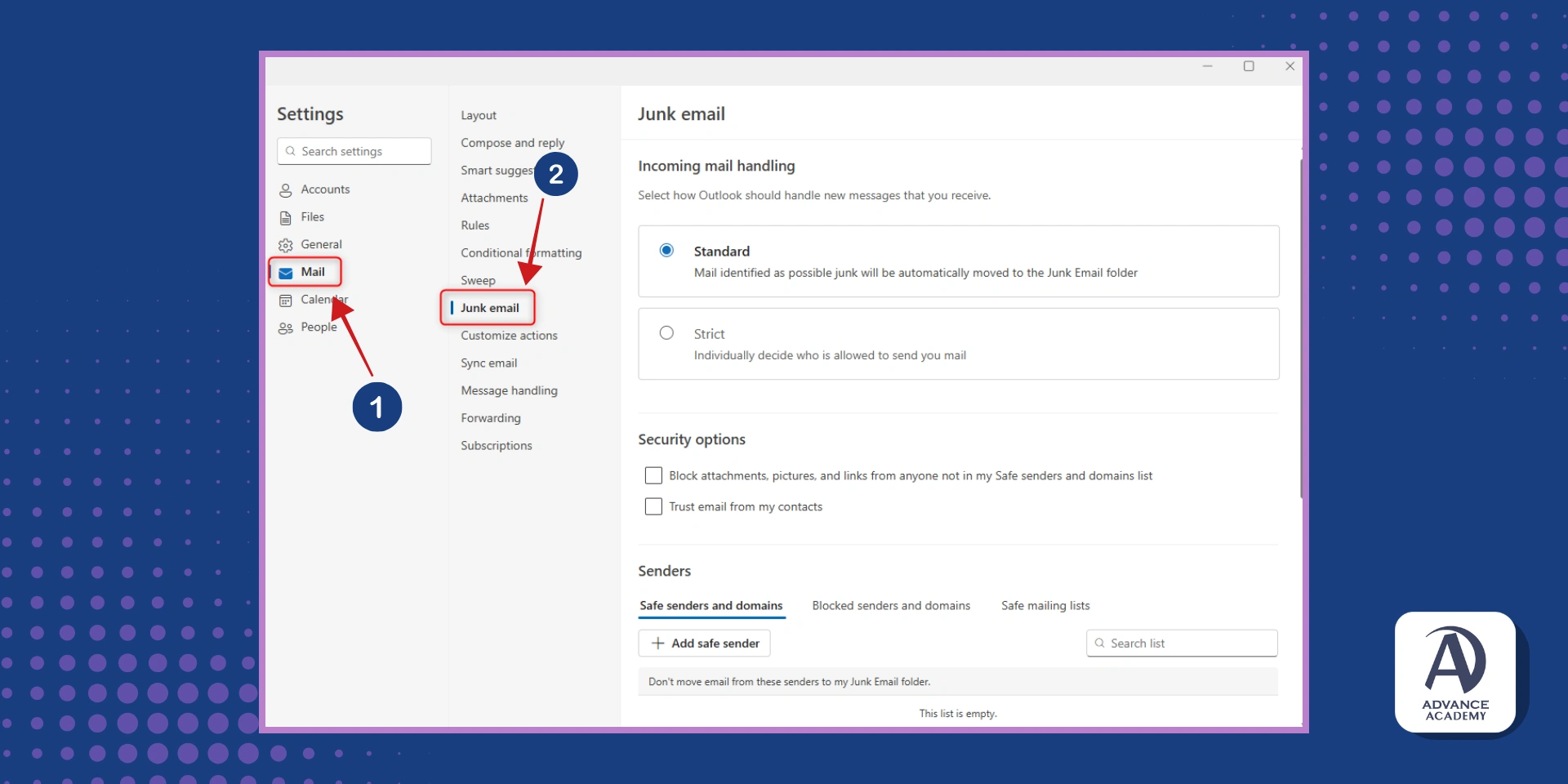Screen dimensions: 1568x784
Task: Open Conditional formatting settings
Action: [x=521, y=253]
